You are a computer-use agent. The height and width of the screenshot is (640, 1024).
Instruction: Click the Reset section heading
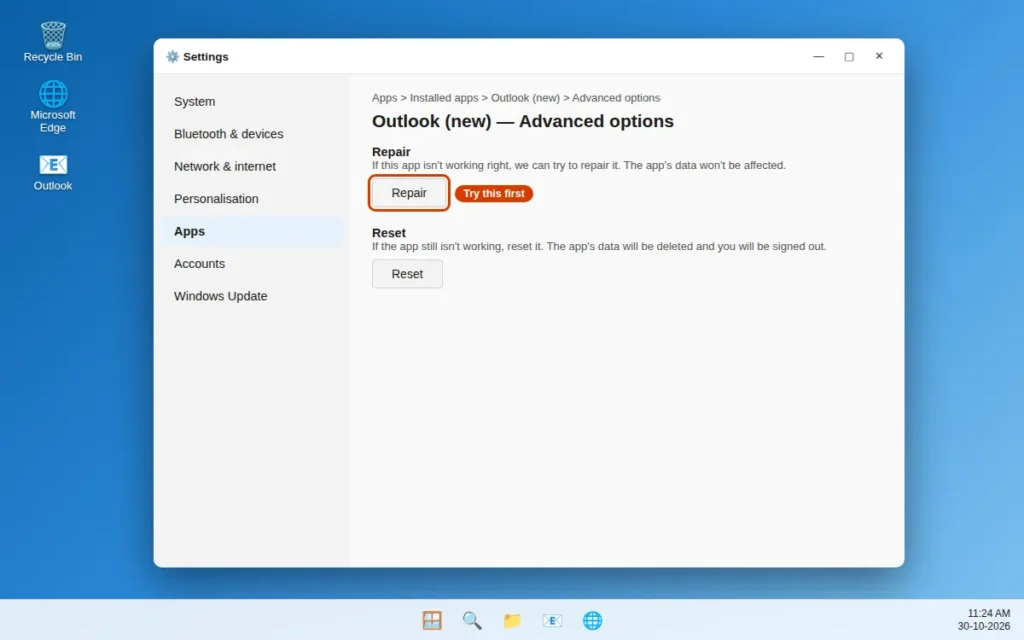tap(389, 232)
